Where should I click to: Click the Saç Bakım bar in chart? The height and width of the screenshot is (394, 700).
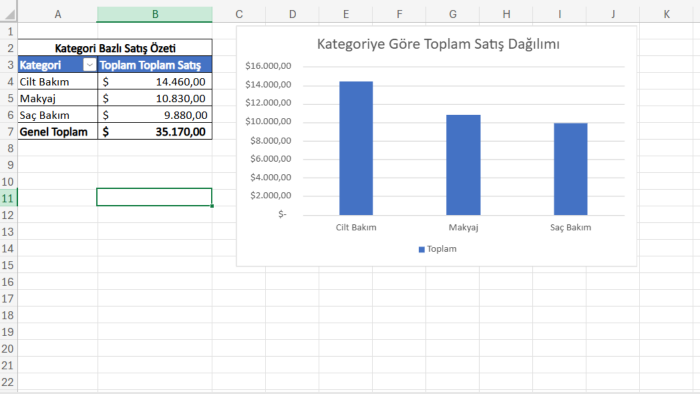coord(571,169)
